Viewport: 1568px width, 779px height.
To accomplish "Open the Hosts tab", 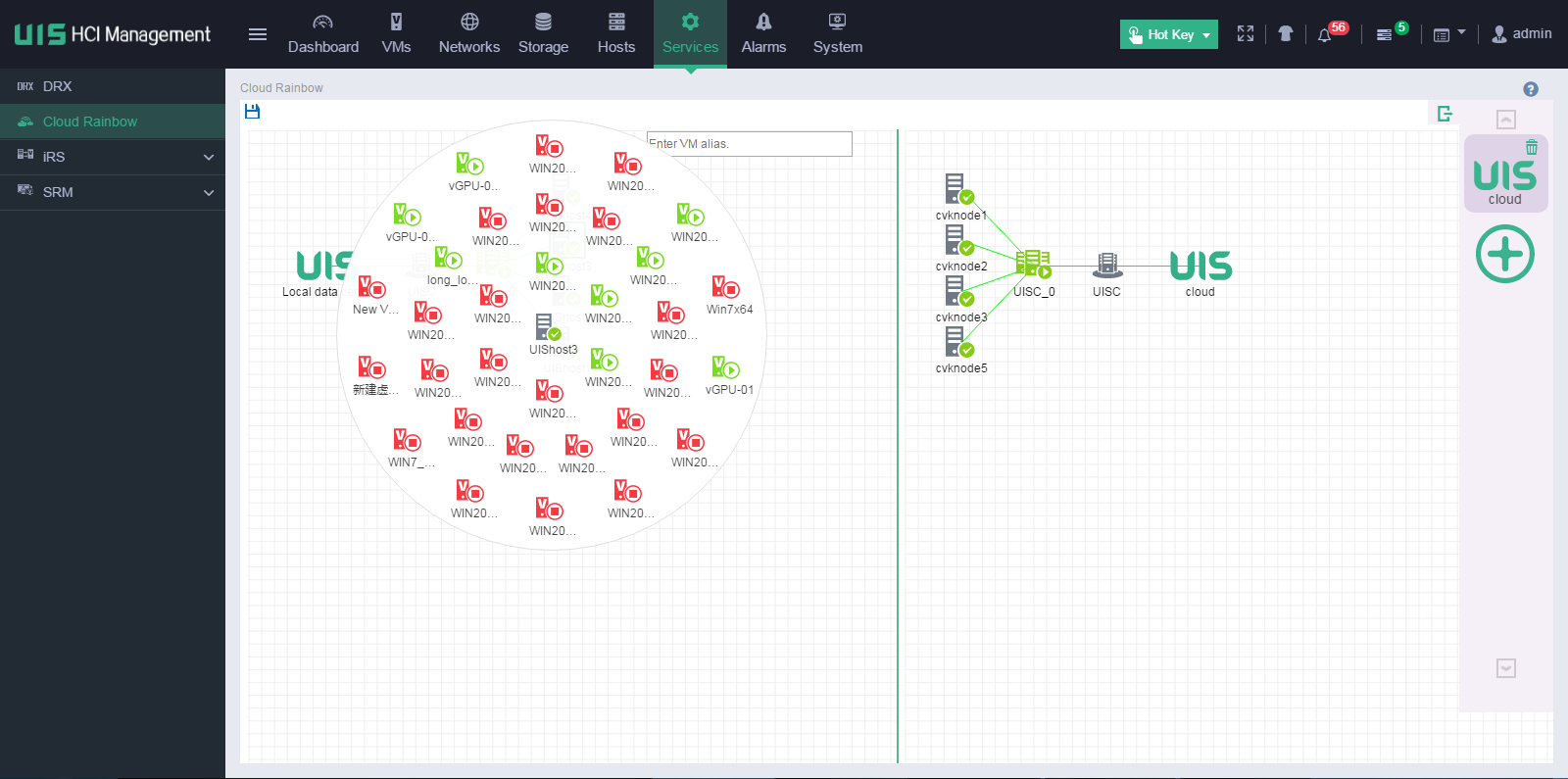I will (x=616, y=34).
